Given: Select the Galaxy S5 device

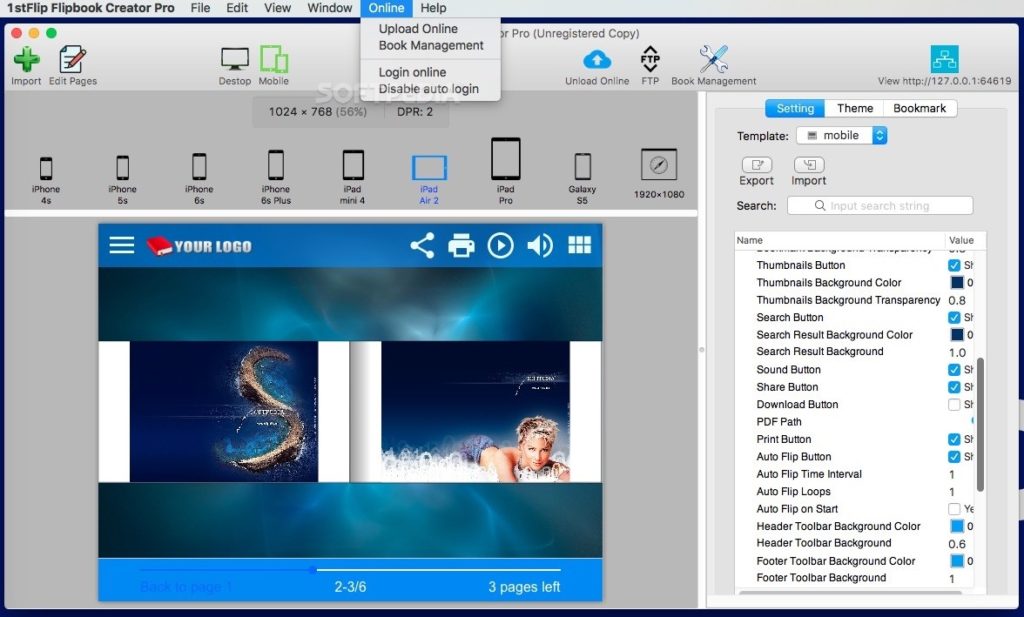Looking at the screenshot, I should pyautogui.click(x=582, y=166).
